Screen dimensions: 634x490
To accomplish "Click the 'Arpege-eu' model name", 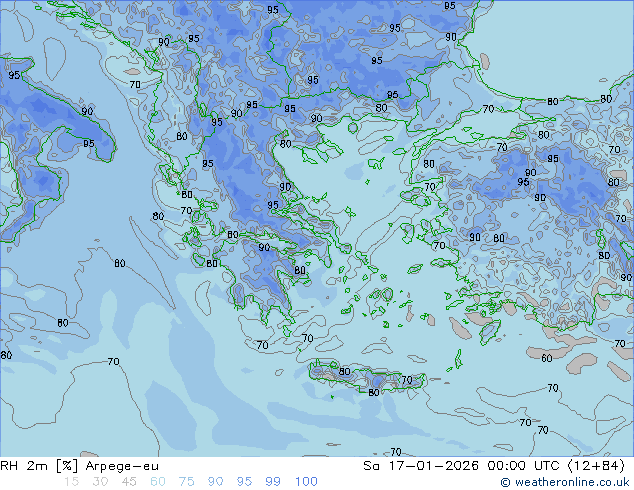I will pyautogui.click(x=122, y=467).
